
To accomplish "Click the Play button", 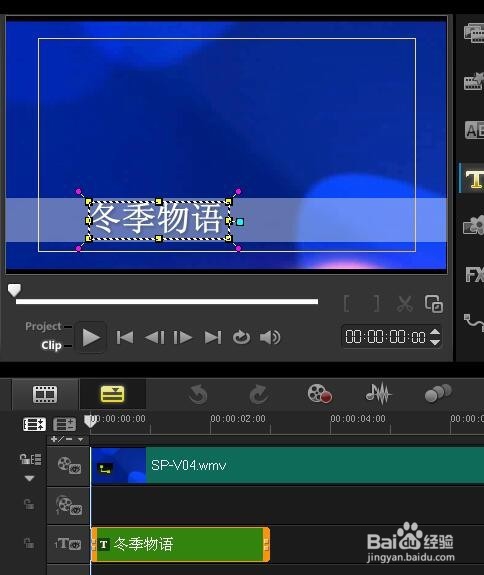I will point(91,337).
